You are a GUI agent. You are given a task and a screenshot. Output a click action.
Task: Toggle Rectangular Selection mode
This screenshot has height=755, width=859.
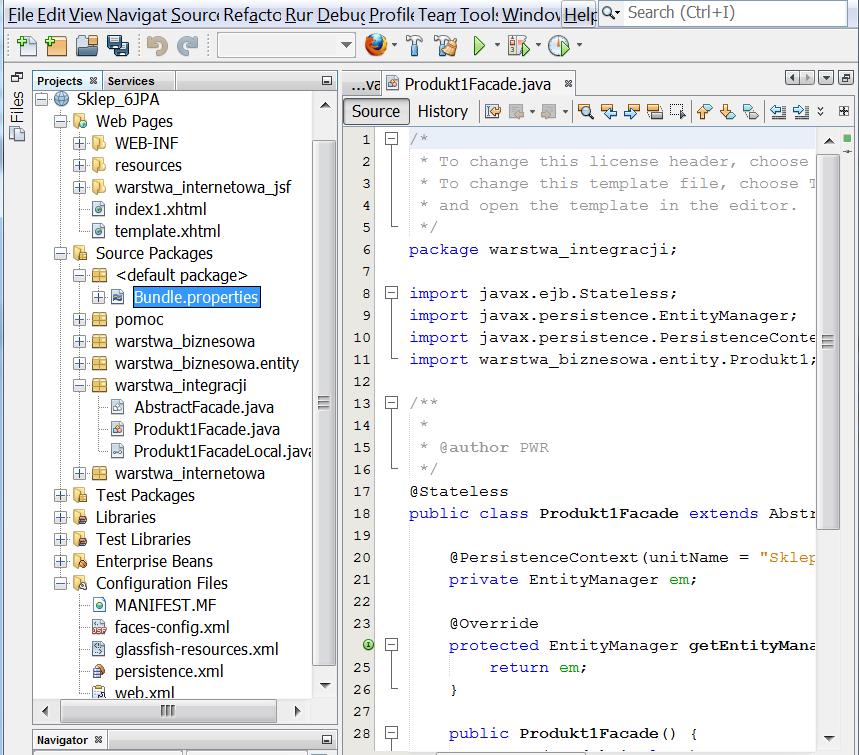[x=677, y=112]
